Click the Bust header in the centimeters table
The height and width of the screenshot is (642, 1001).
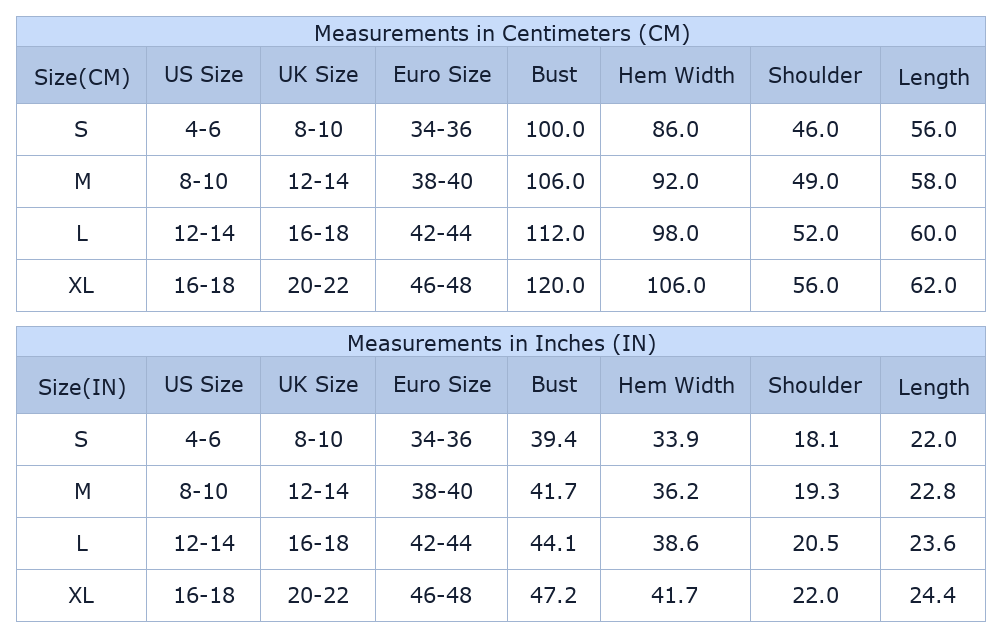[x=554, y=75]
